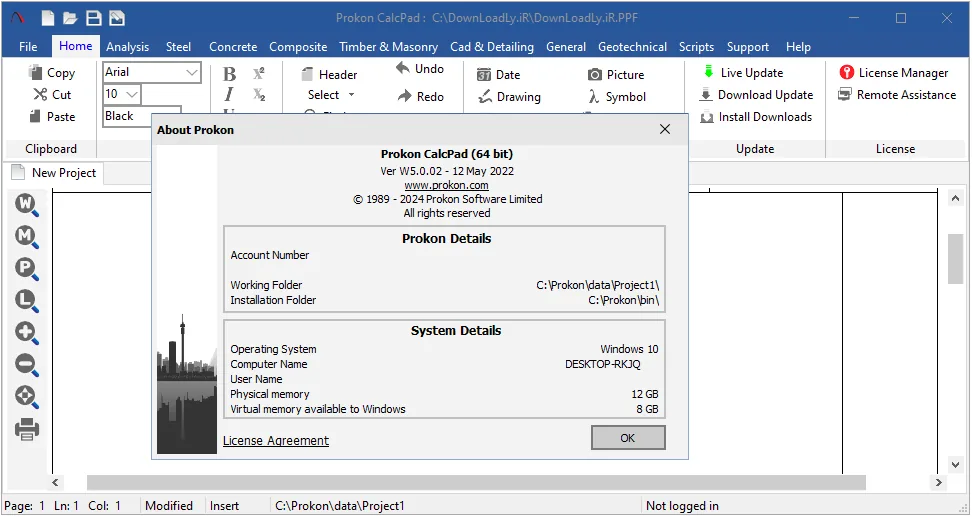The width and height of the screenshot is (972, 517).
Task: Switch to the Steel tab
Action: click(178, 46)
